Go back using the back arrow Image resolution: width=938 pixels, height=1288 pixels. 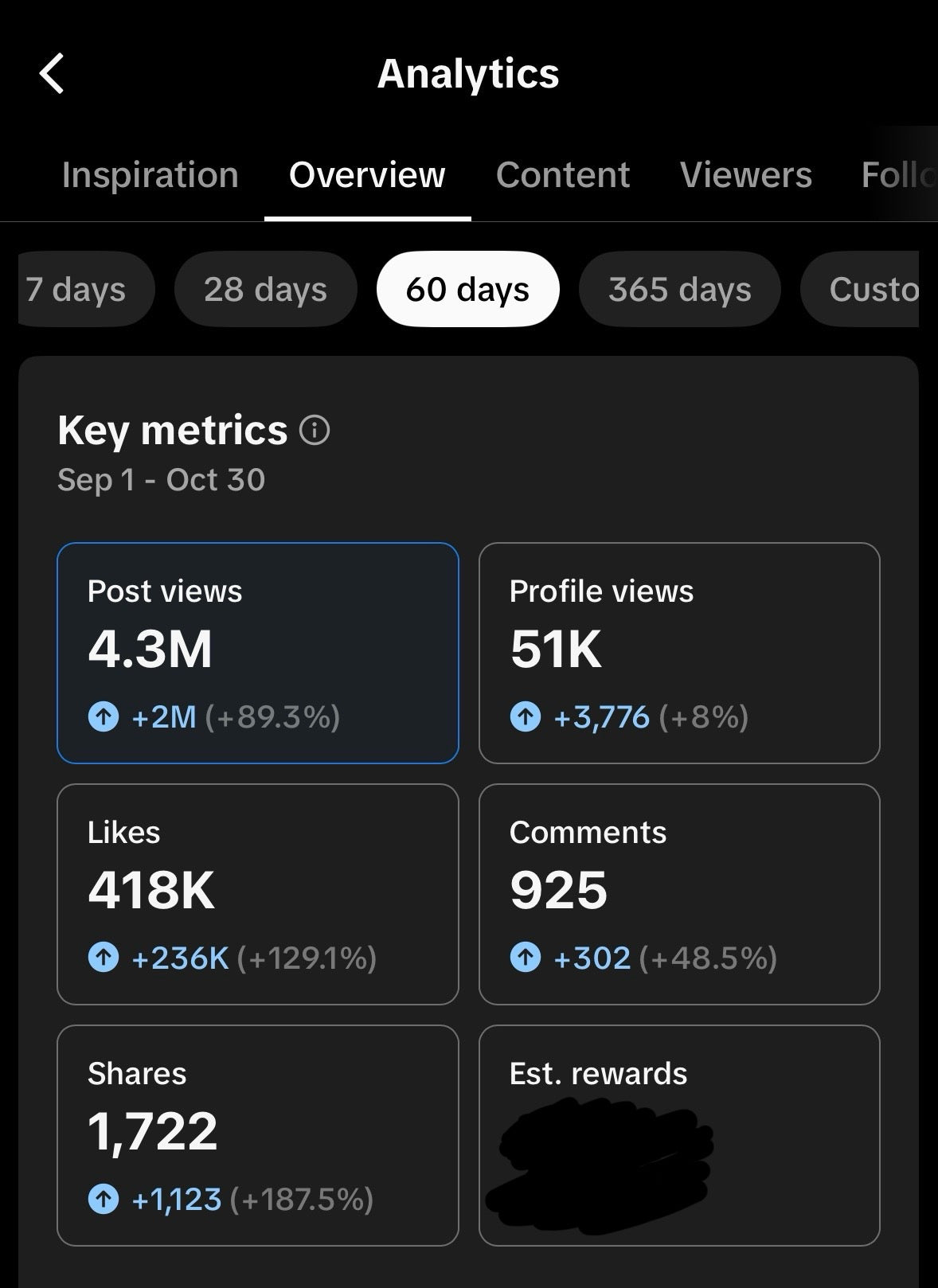click(53, 74)
